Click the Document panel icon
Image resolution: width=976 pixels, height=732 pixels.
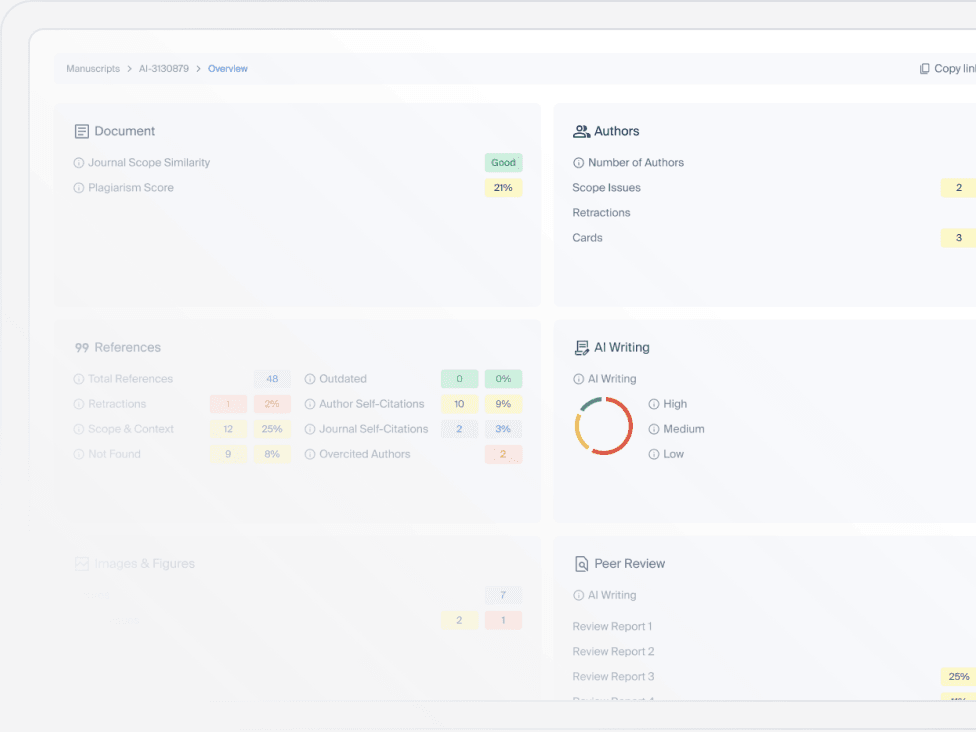pyautogui.click(x=82, y=131)
